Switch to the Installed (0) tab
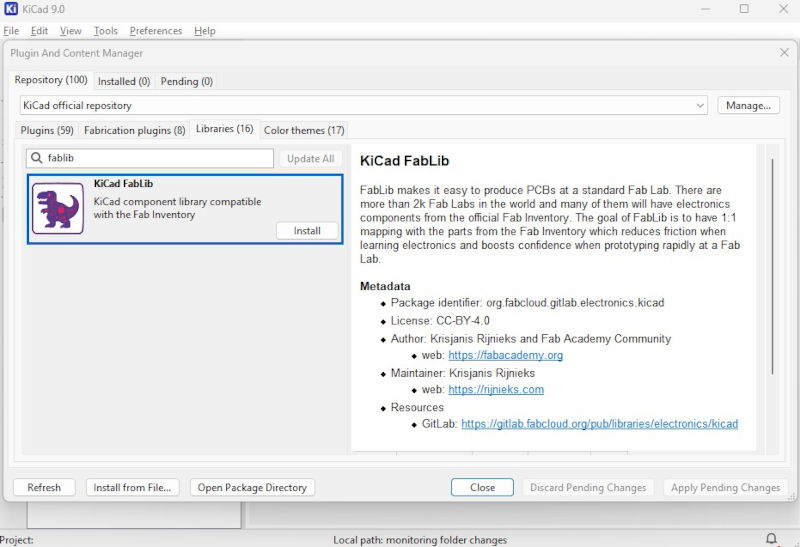 pos(124,81)
